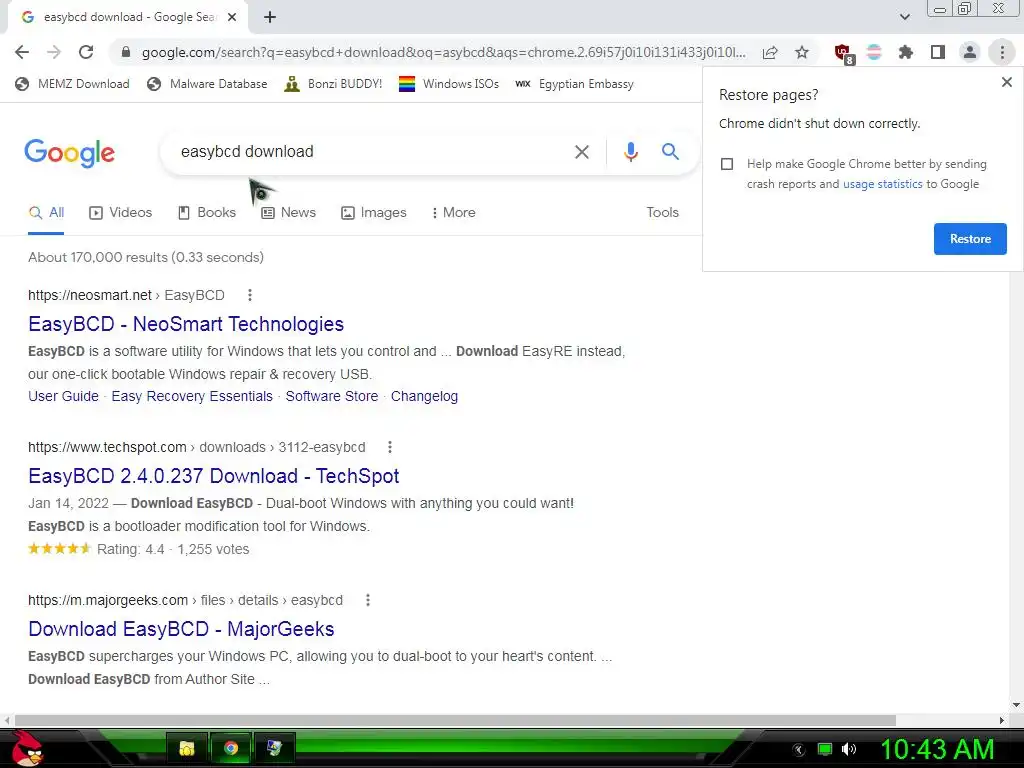Switch to the Images tab
This screenshot has width=1024, height=768.
pyautogui.click(x=374, y=213)
